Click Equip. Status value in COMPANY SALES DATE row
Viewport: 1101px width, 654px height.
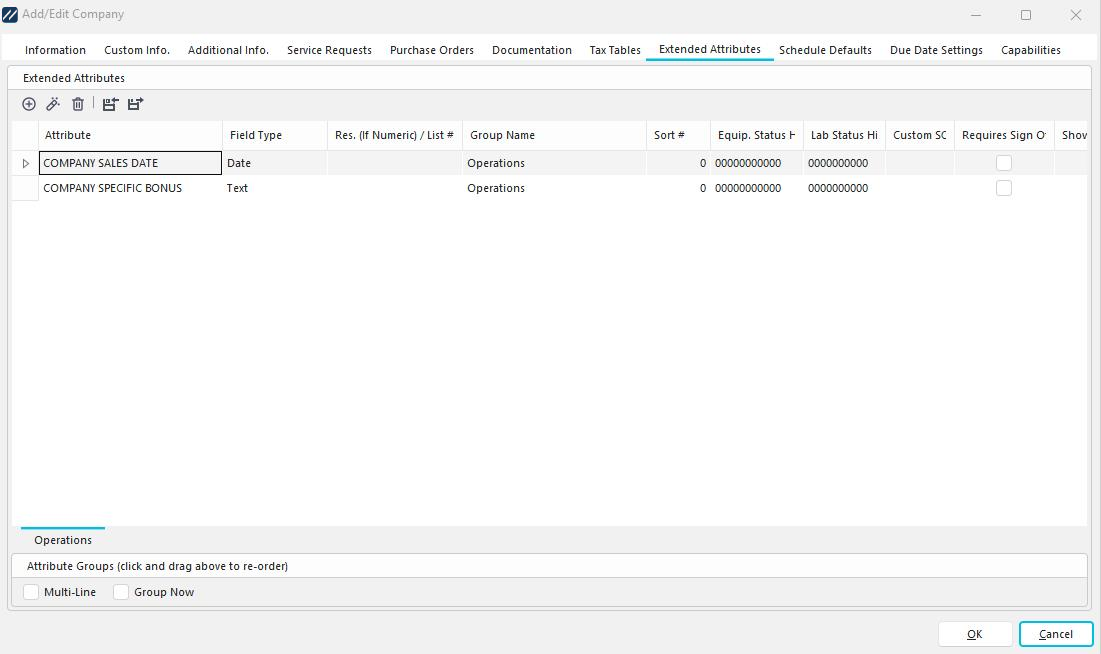(x=757, y=163)
